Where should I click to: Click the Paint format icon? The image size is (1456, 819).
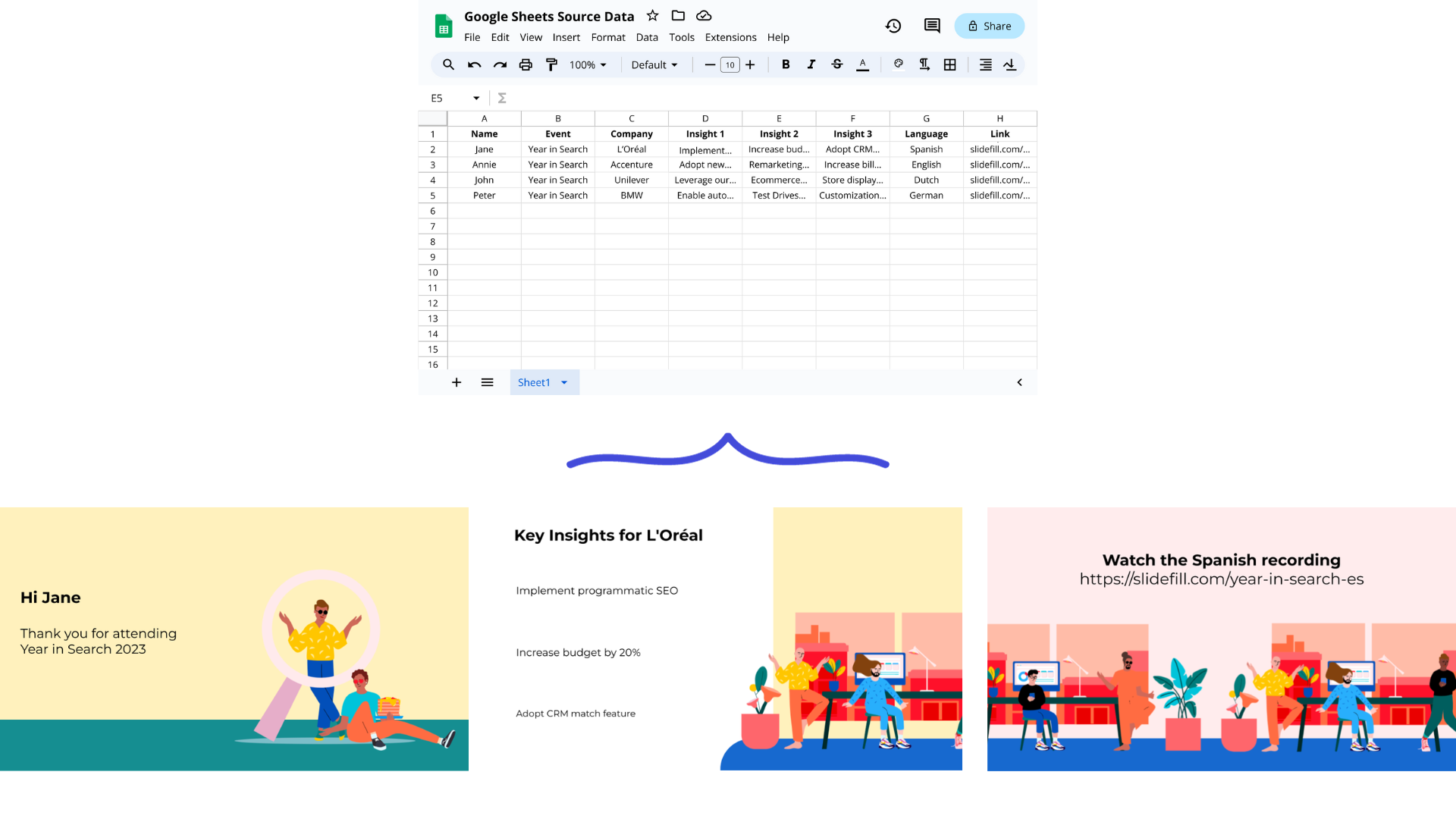tap(551, 64)
